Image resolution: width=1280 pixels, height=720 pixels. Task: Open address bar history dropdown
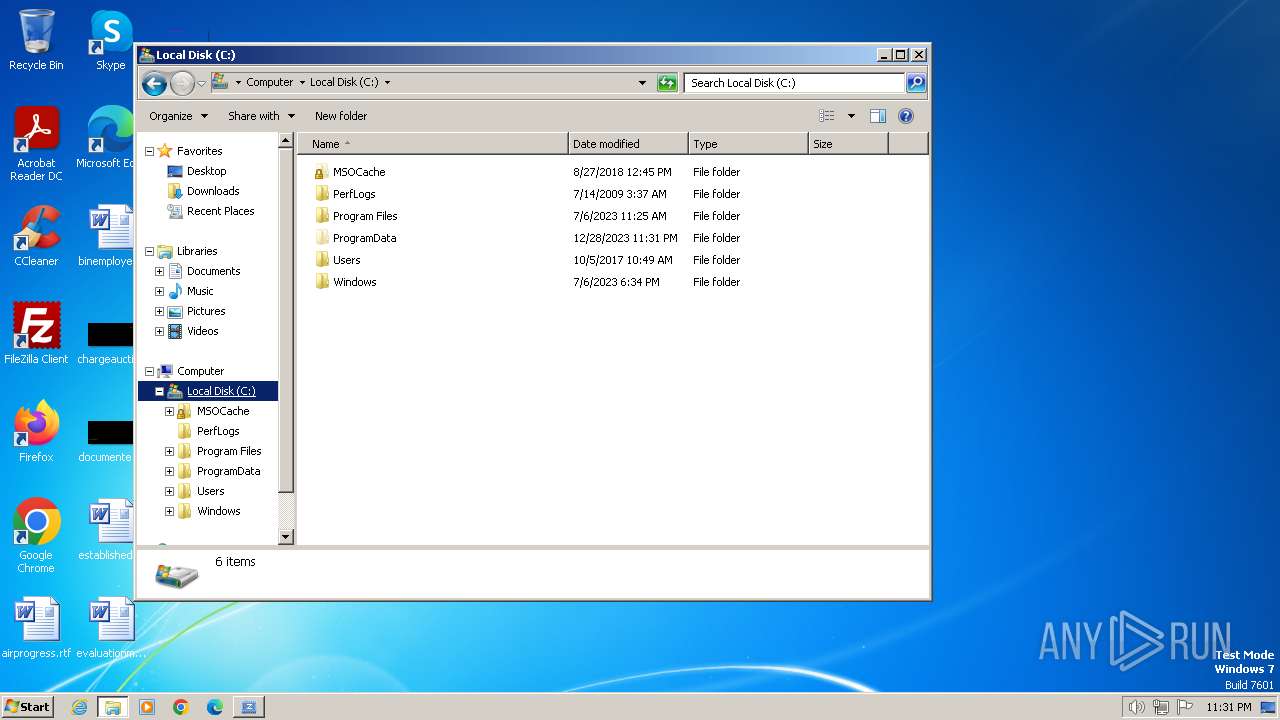(x=642, y=83)
